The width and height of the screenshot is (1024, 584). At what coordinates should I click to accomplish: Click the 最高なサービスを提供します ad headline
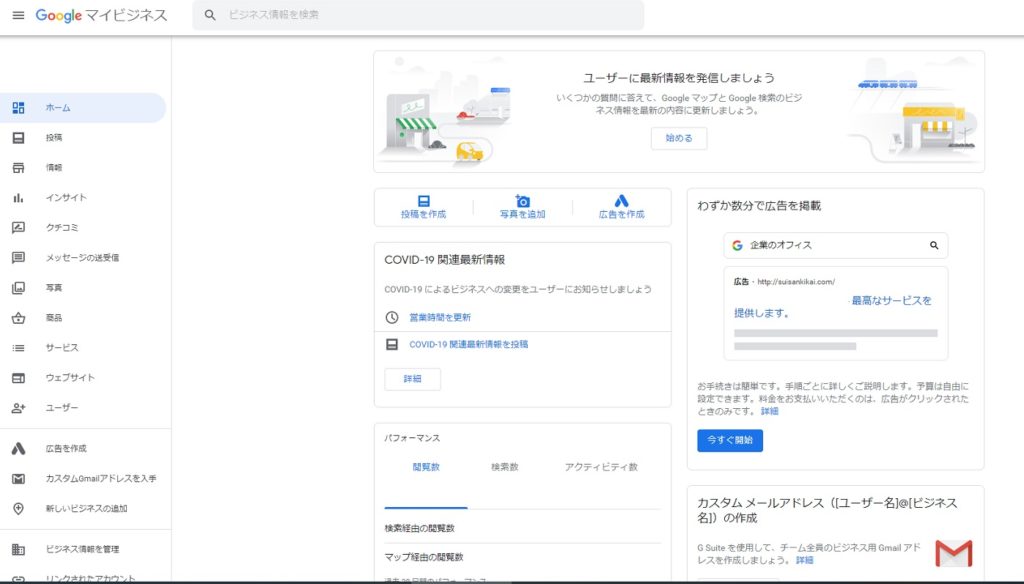pos(833,307)
